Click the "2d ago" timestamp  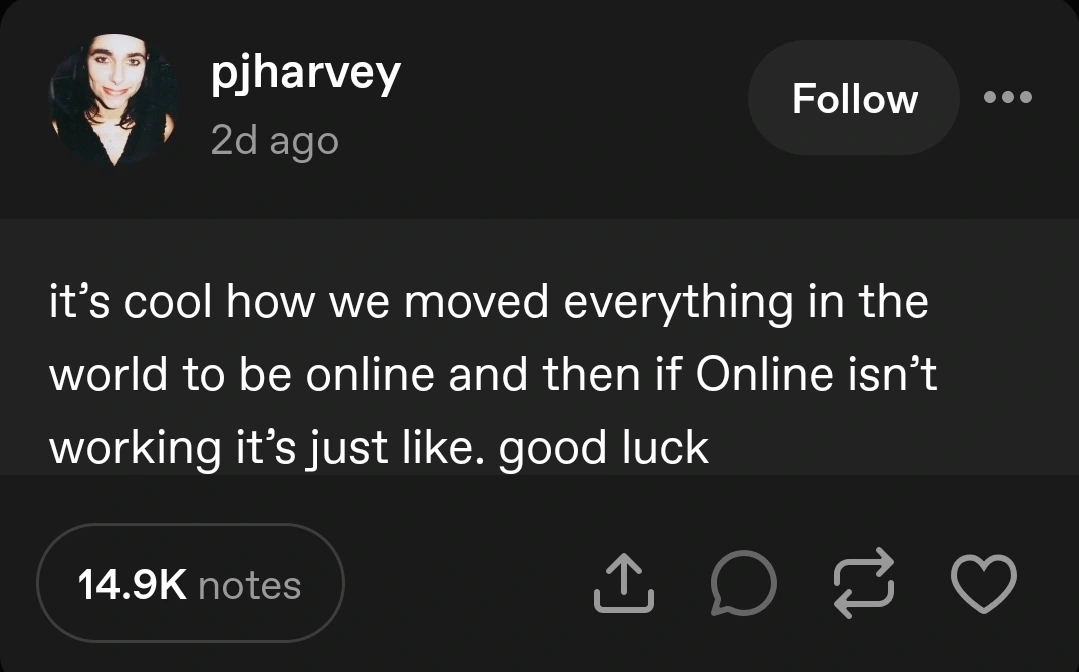(275, 140)
